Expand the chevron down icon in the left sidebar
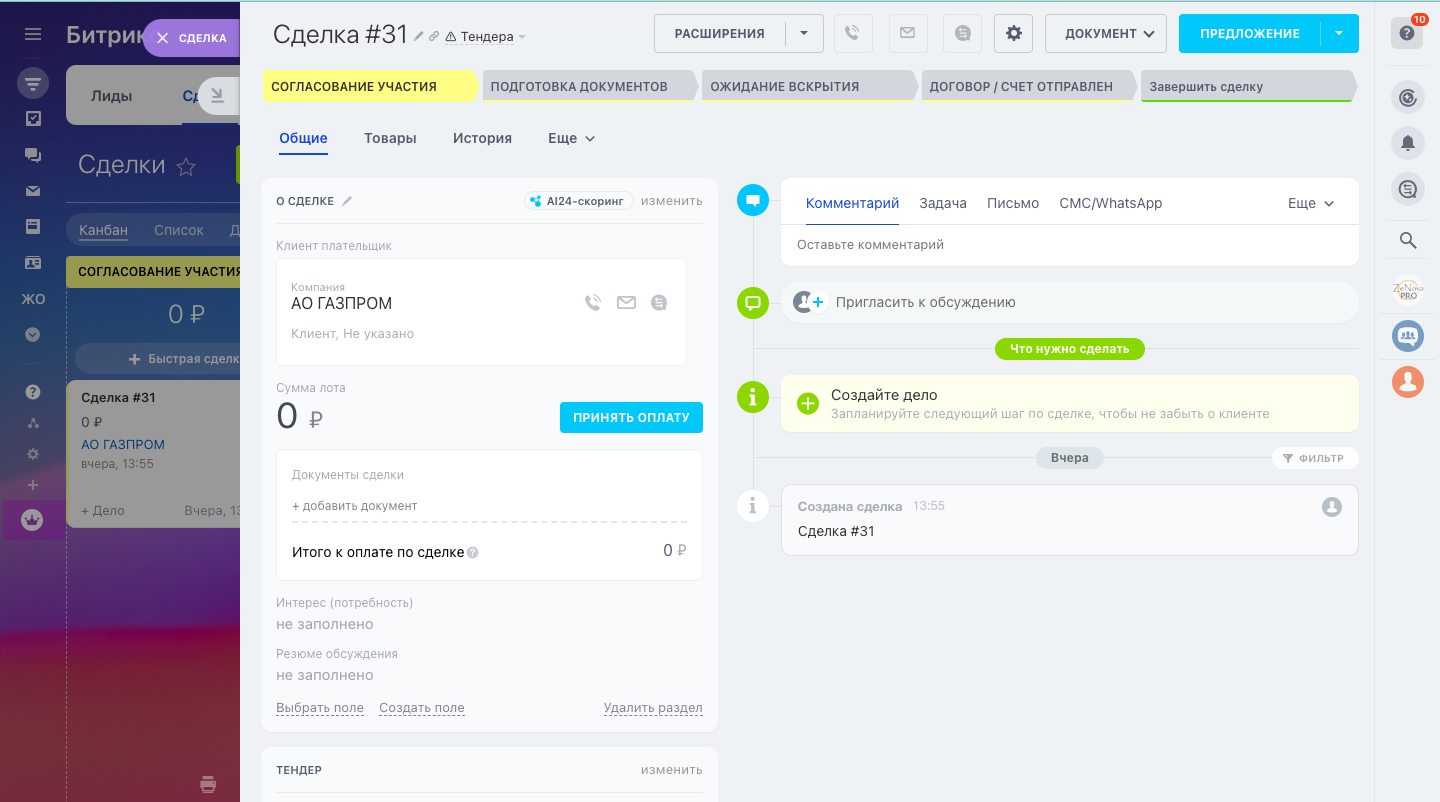The image size is (1440, 802). point(33,335)
